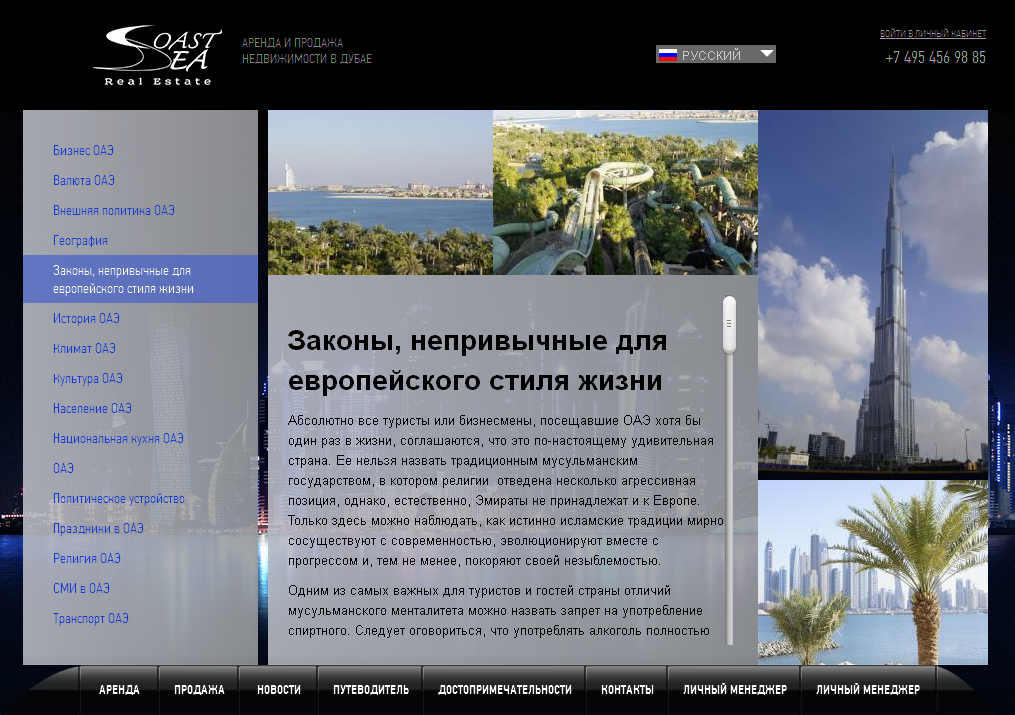Click the slogan Аренда и продажа недвижимости
The image size is (1015, 715).
point(307,50)
